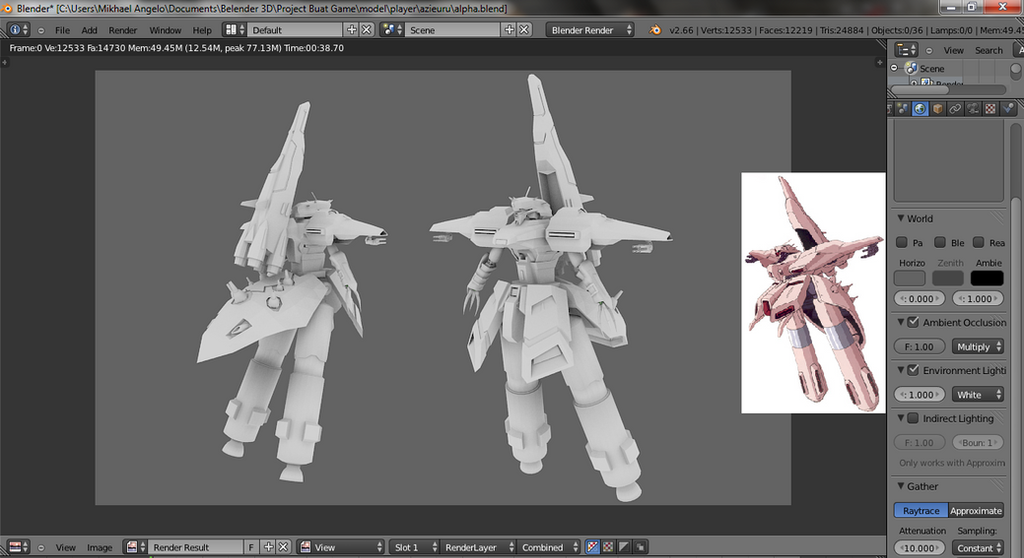Select the World properties tab

click(x=920, y=108)
